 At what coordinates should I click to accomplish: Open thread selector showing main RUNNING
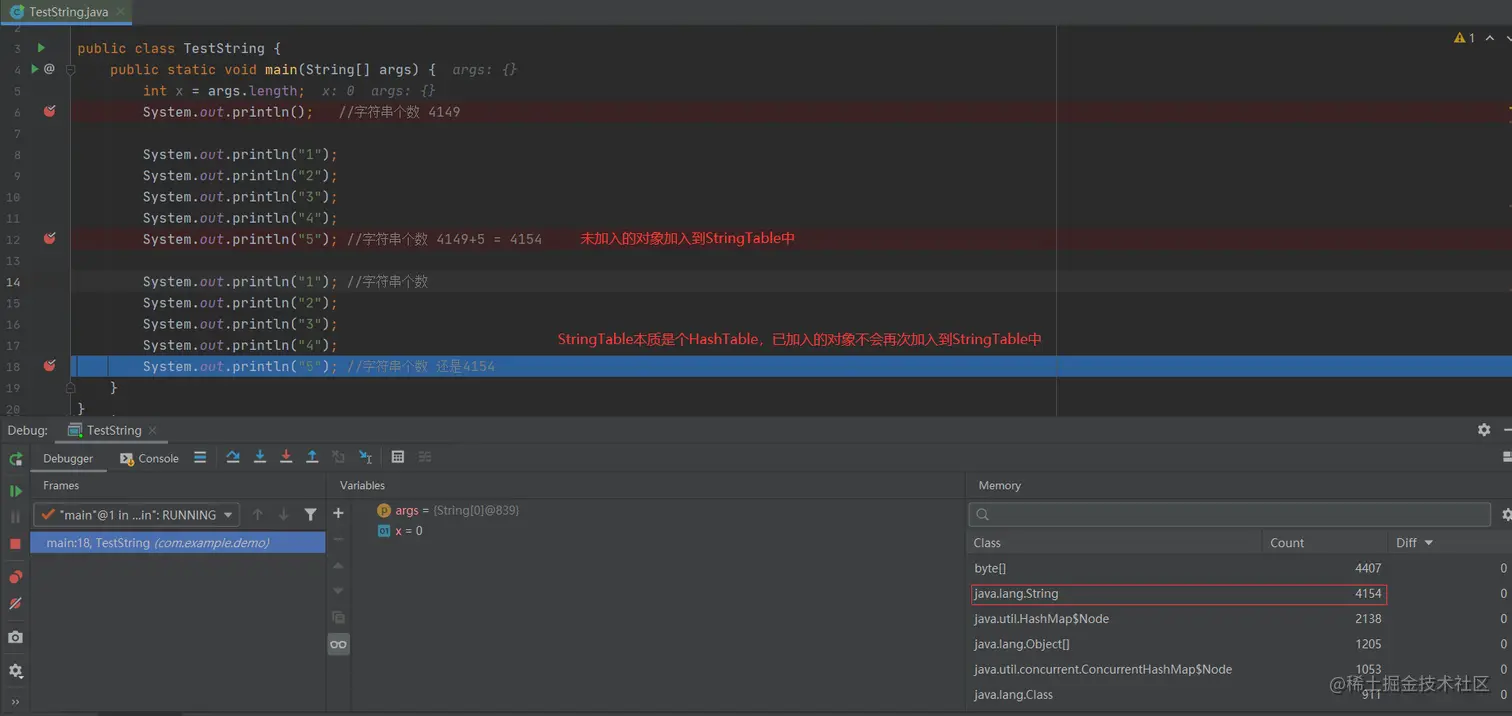[x=137, y=515]
